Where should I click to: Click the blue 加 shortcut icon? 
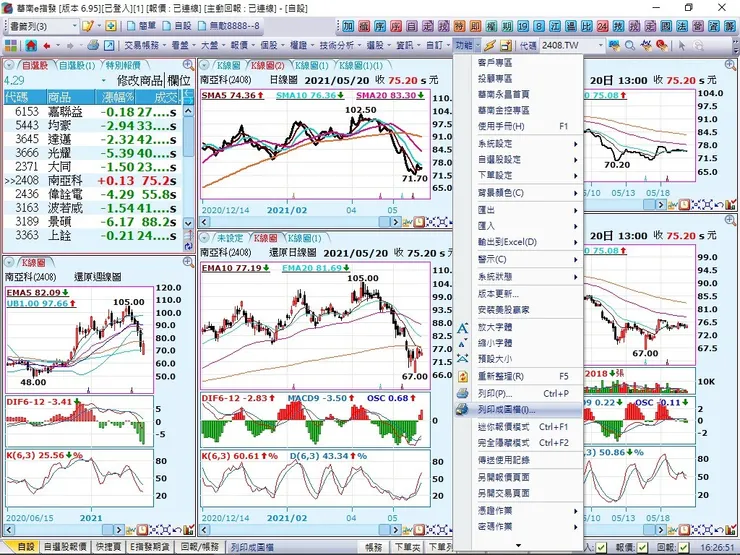point(348,26)
